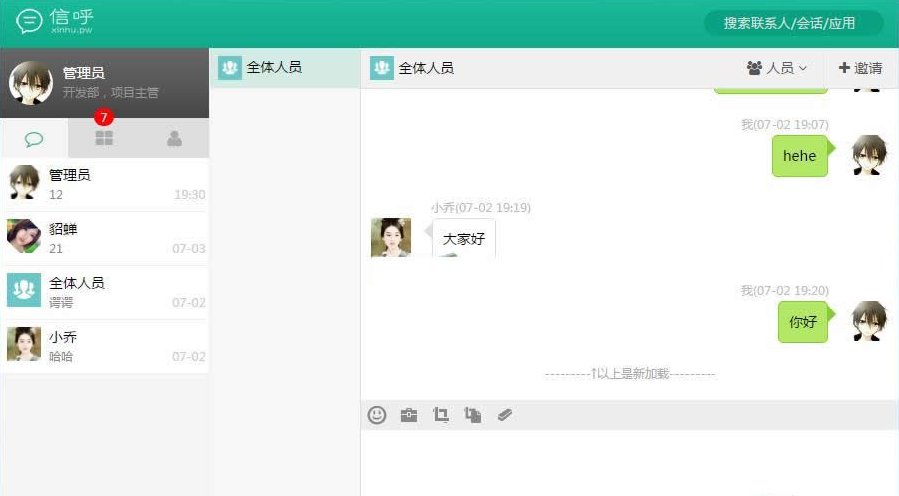Image resolution: width=899 pixels, height=496 pixels.
Task: Select the 全体人员 tab in the middle panel
Action: point(285,68)
